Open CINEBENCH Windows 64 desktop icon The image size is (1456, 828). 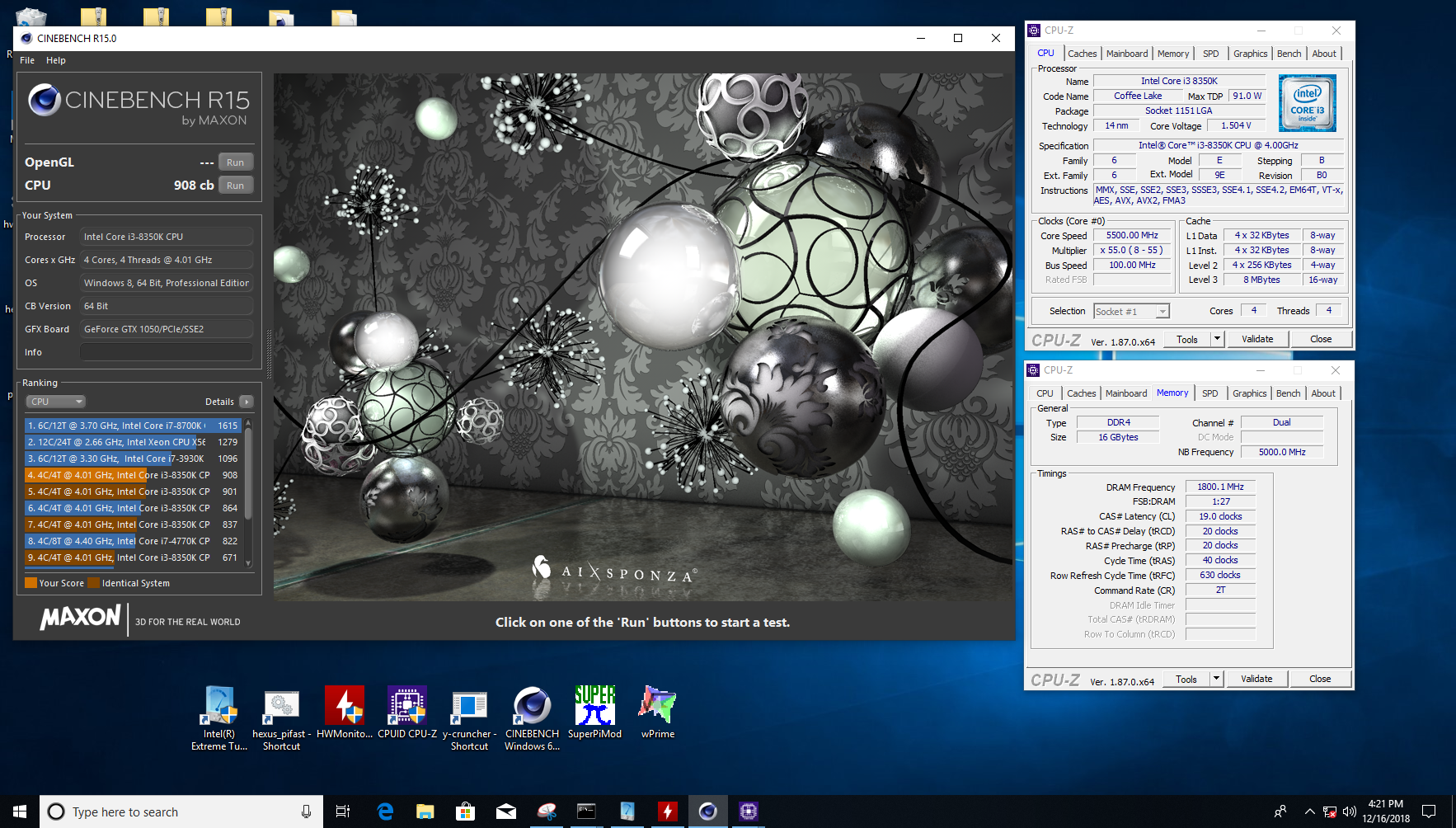tap(532, 716)
